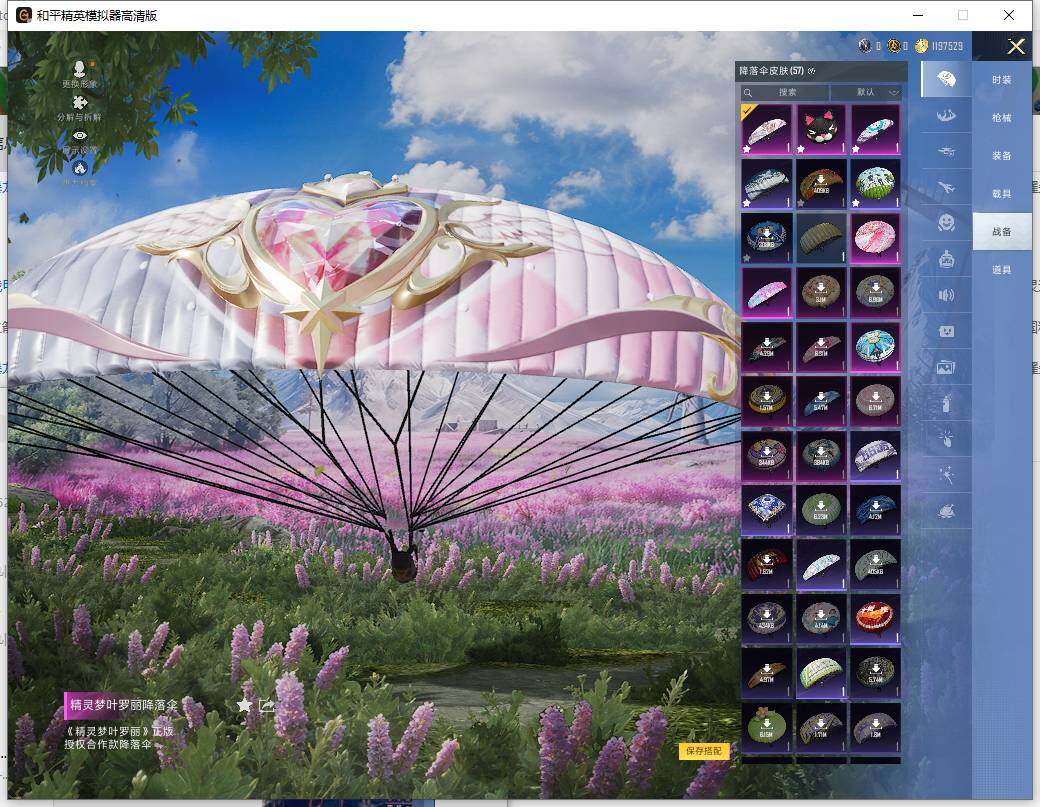
Task: Click the 搜索 skin search field
Action: (x=787, y=92)
